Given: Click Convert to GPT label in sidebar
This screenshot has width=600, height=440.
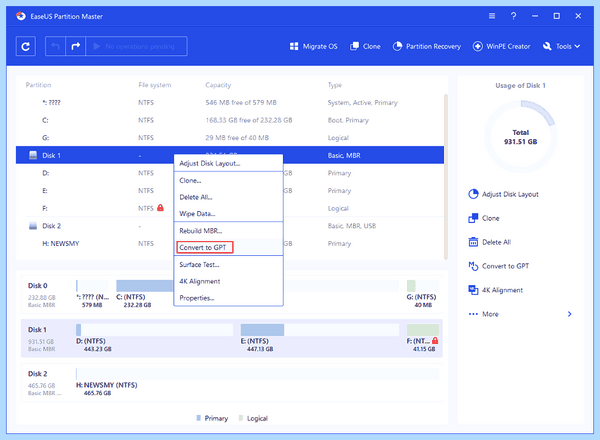Looking at the screenshot, I should [x=505, y=266].
